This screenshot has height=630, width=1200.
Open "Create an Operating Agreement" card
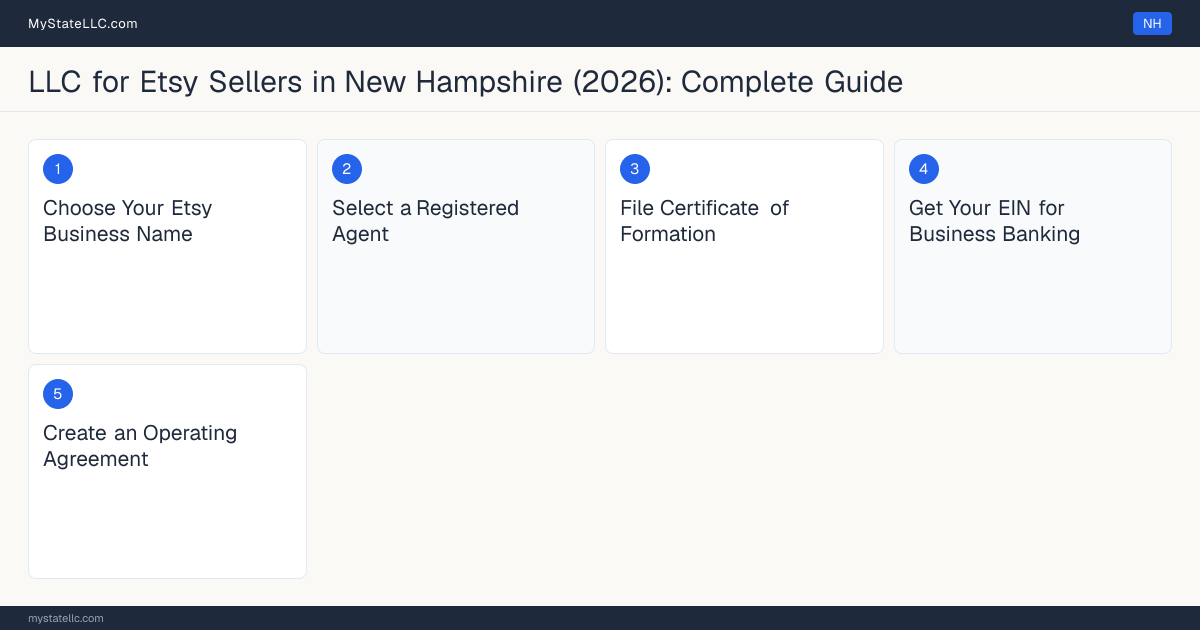[x=167, y=471]
